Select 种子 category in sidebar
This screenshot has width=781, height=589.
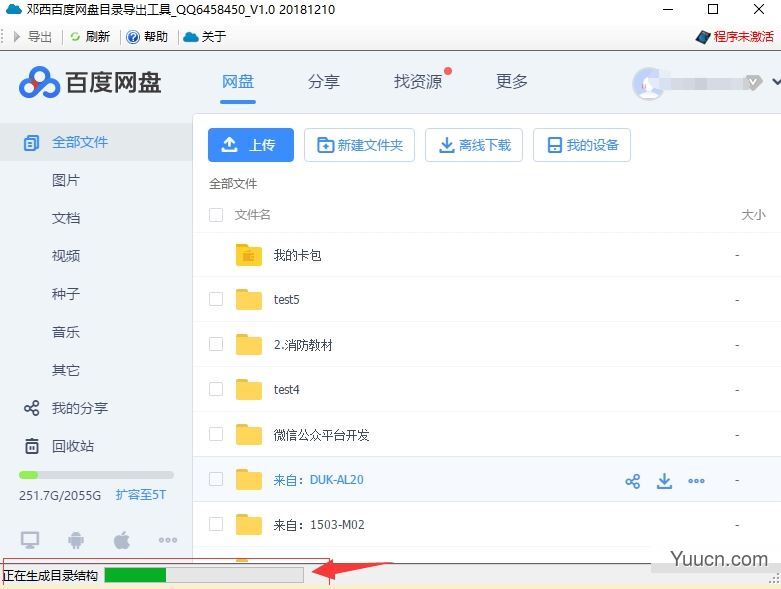point(66,294)
